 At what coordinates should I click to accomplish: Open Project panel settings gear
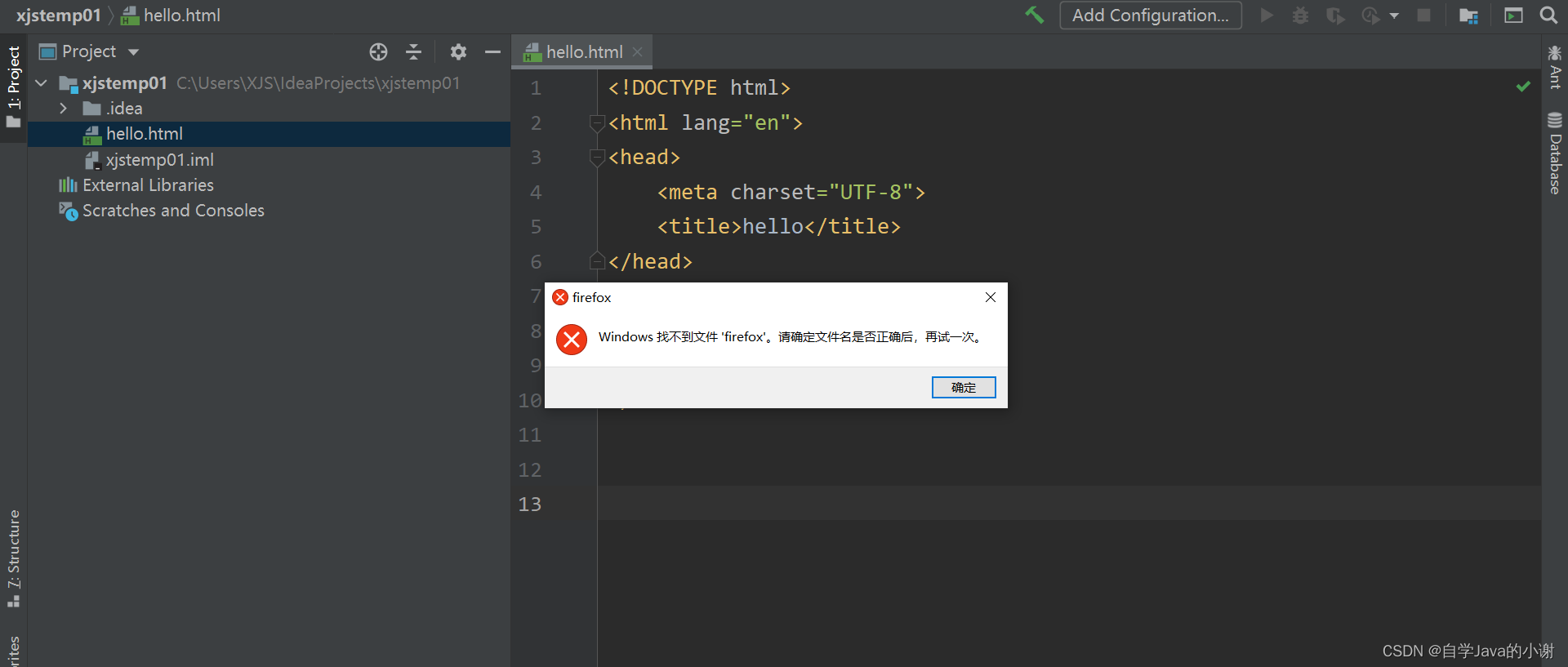pyautogui.click(x=458, y=52)
